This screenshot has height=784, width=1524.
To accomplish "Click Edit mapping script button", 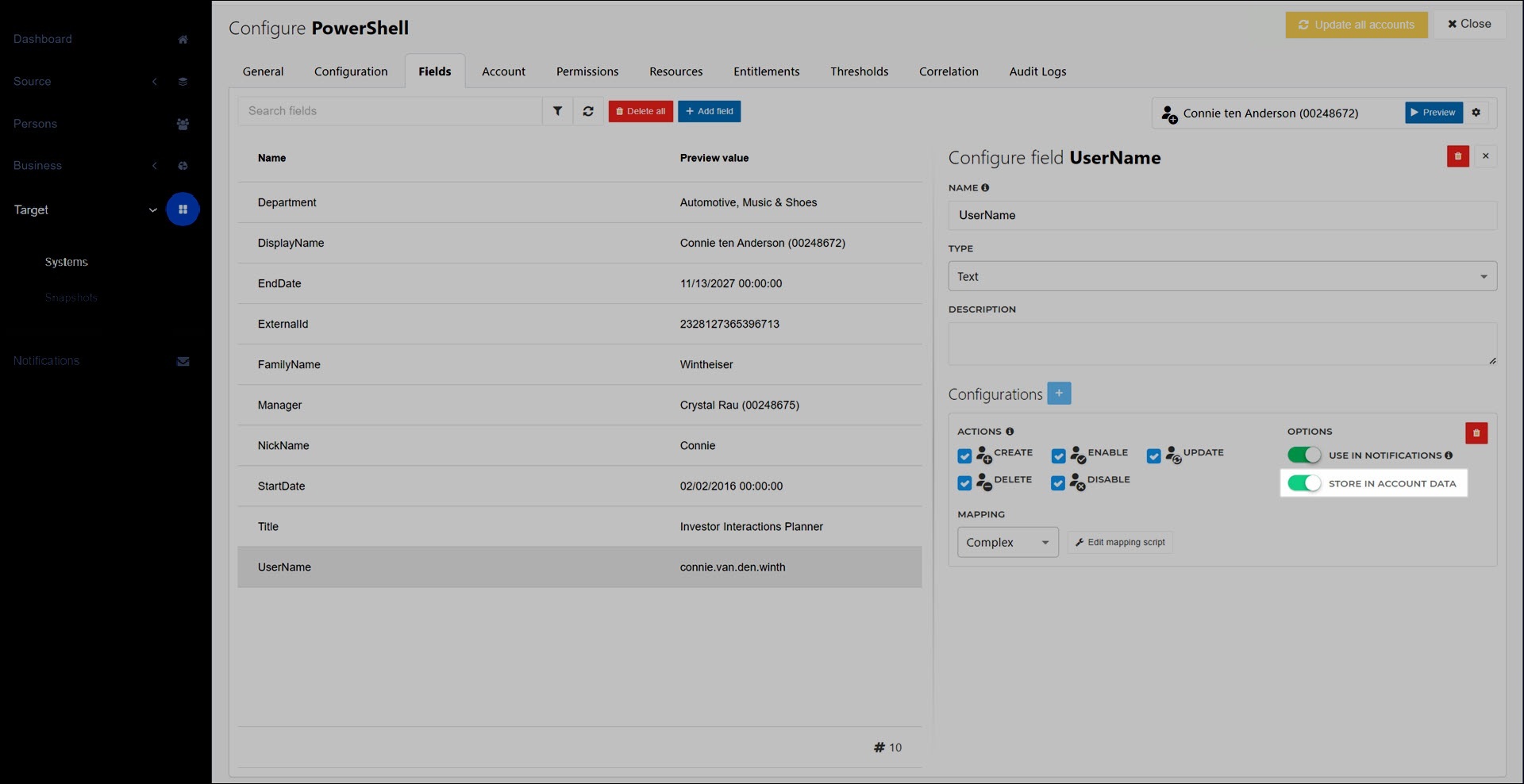I will [1120, 542].
